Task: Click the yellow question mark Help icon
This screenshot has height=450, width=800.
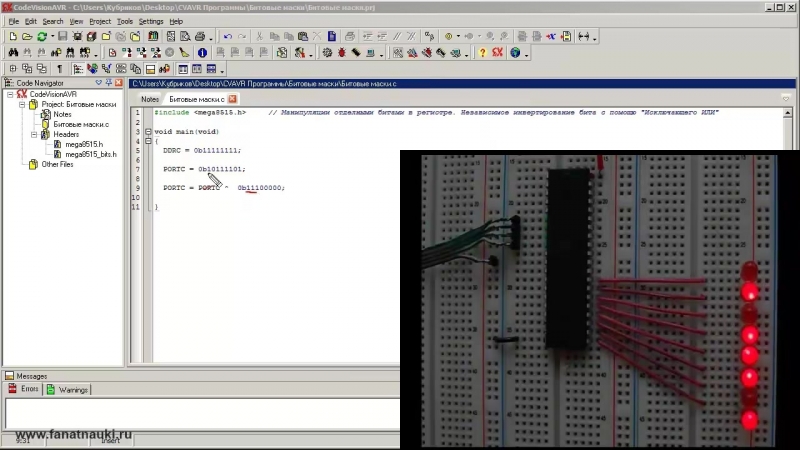Action: click(x=482, y=53)
